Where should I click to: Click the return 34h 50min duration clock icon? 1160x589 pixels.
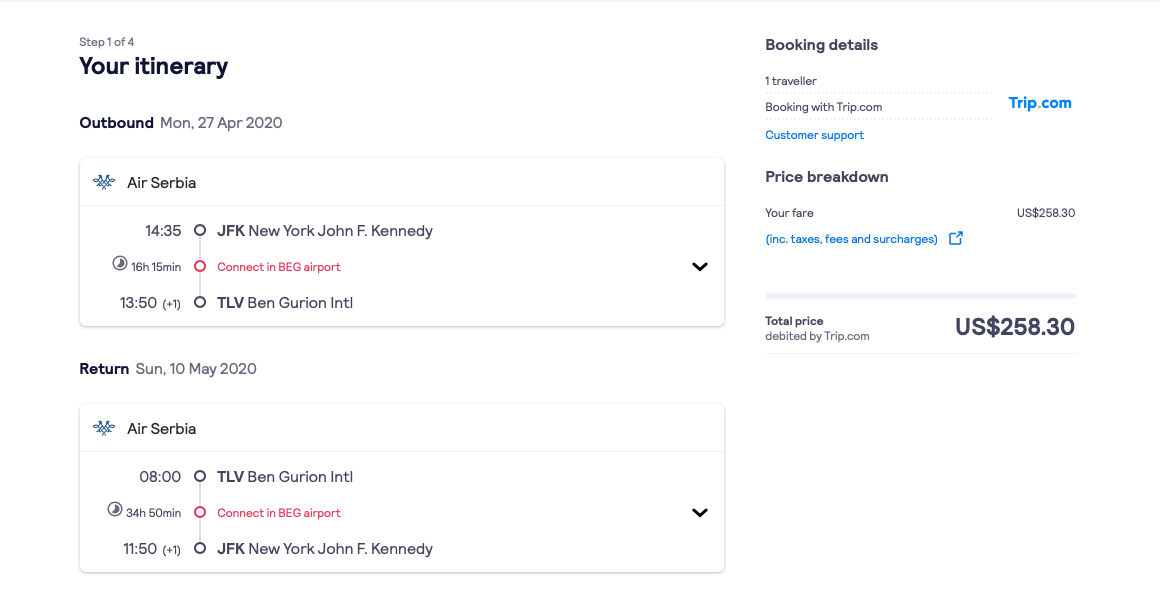tap(115, 509)
